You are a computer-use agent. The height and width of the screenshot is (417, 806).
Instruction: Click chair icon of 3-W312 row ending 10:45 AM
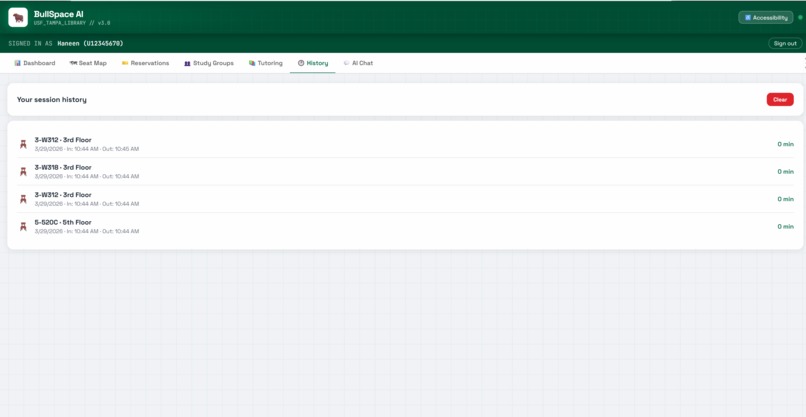23,144
